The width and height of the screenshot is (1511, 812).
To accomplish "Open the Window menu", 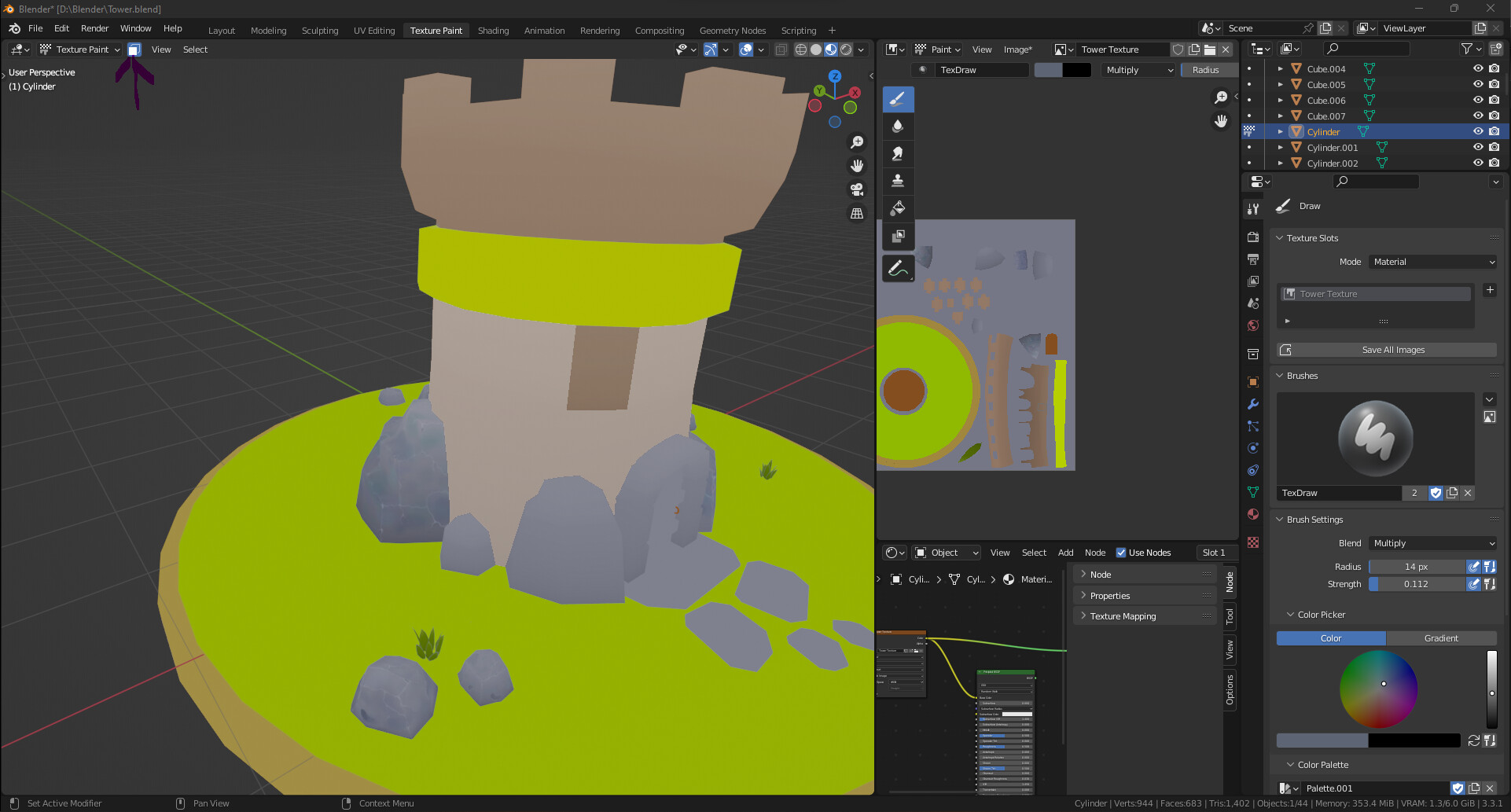I will [x=135, y=28].
